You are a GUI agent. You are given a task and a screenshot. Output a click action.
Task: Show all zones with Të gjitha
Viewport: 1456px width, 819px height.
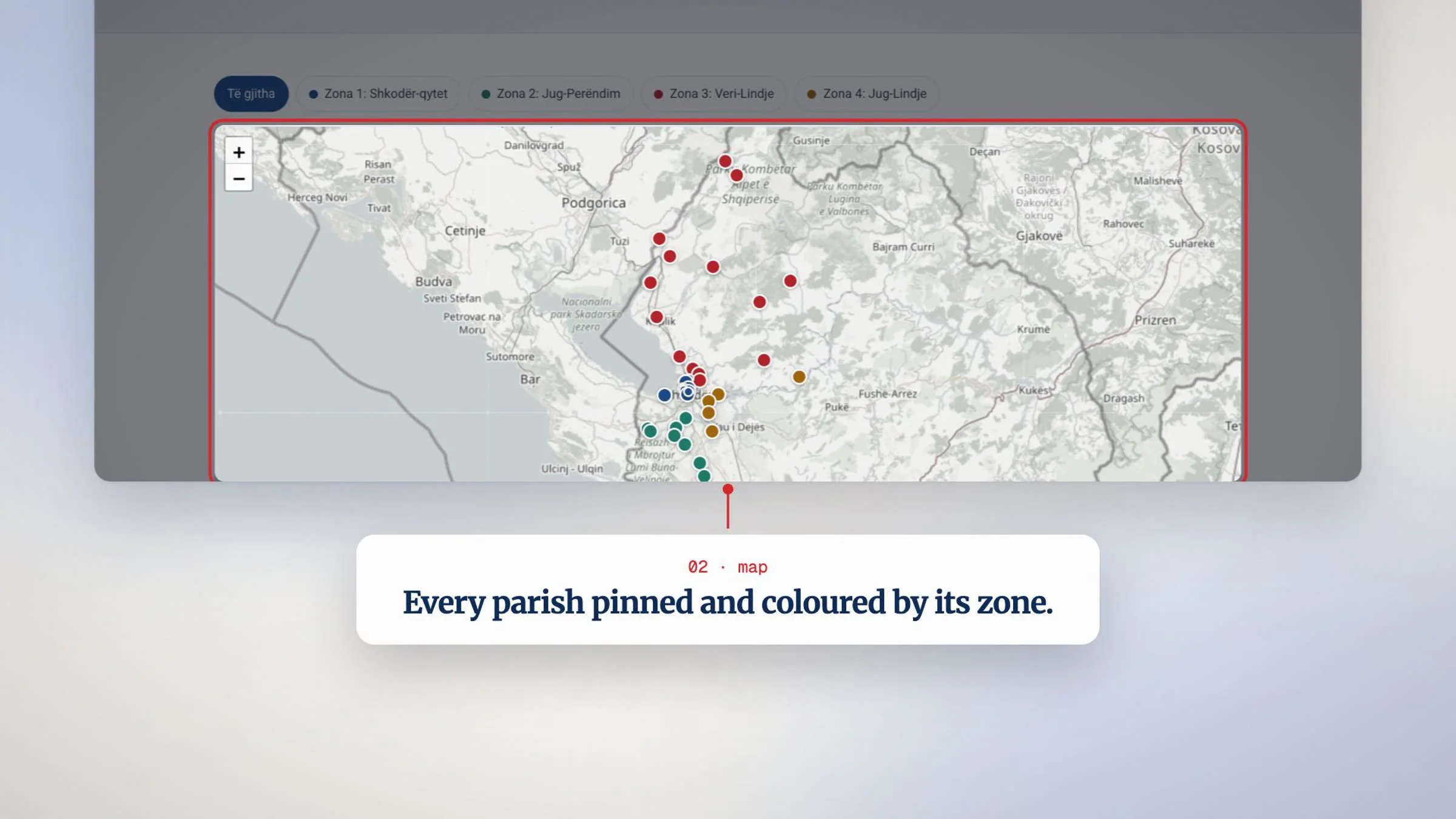[251, 93]
